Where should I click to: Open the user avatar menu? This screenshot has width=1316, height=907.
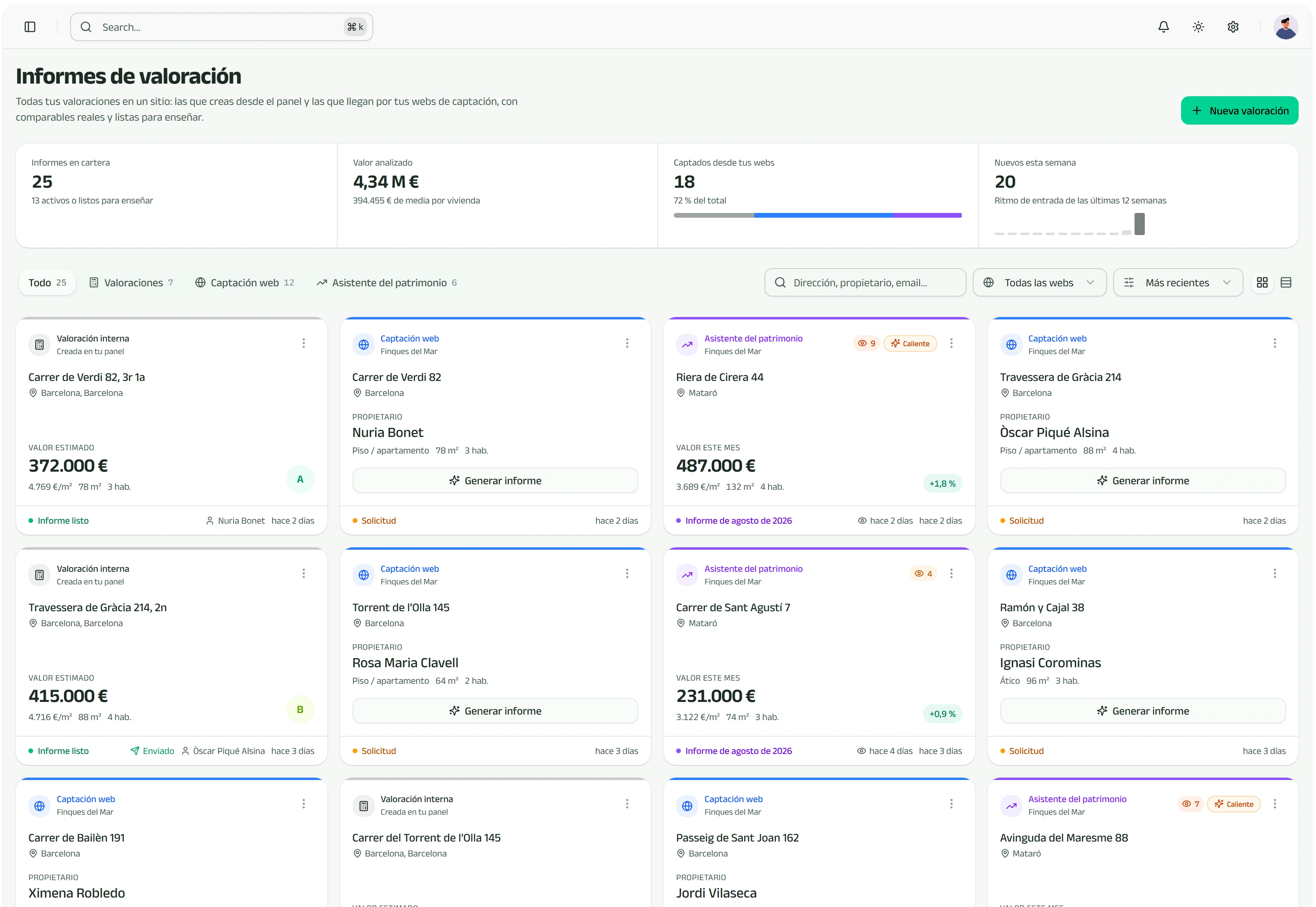click(x=1285, y=27)
